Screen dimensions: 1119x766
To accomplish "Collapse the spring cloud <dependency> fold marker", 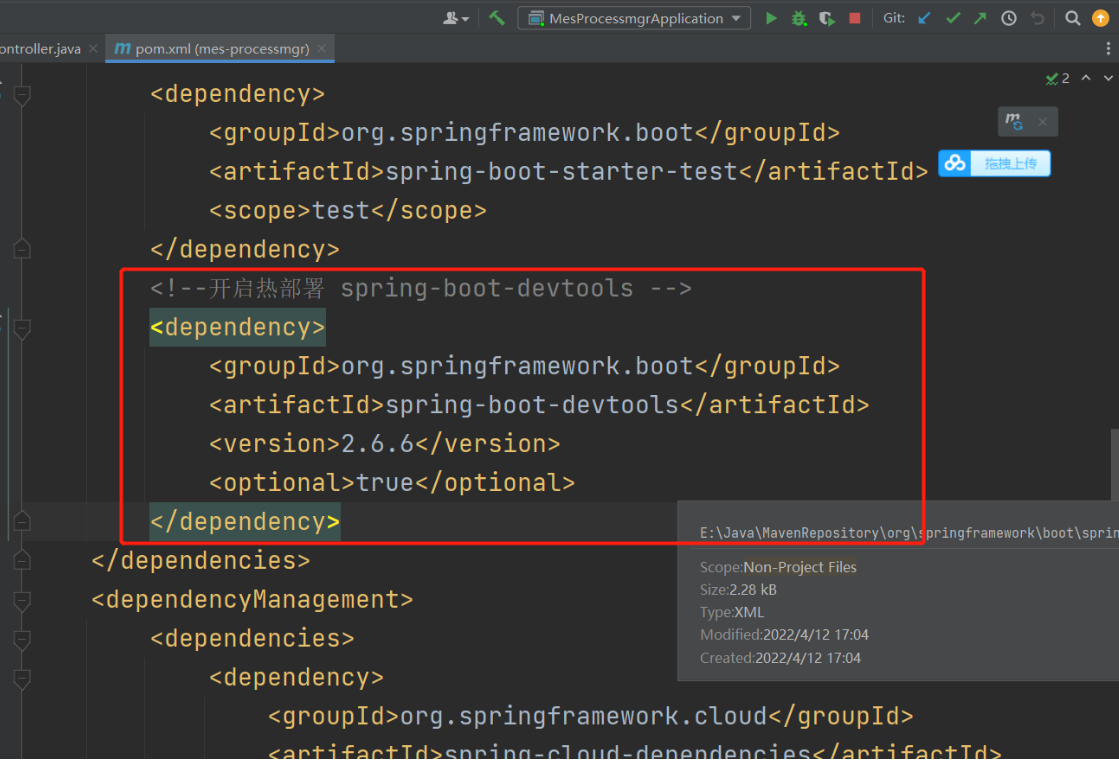I will tap(22, 677).
